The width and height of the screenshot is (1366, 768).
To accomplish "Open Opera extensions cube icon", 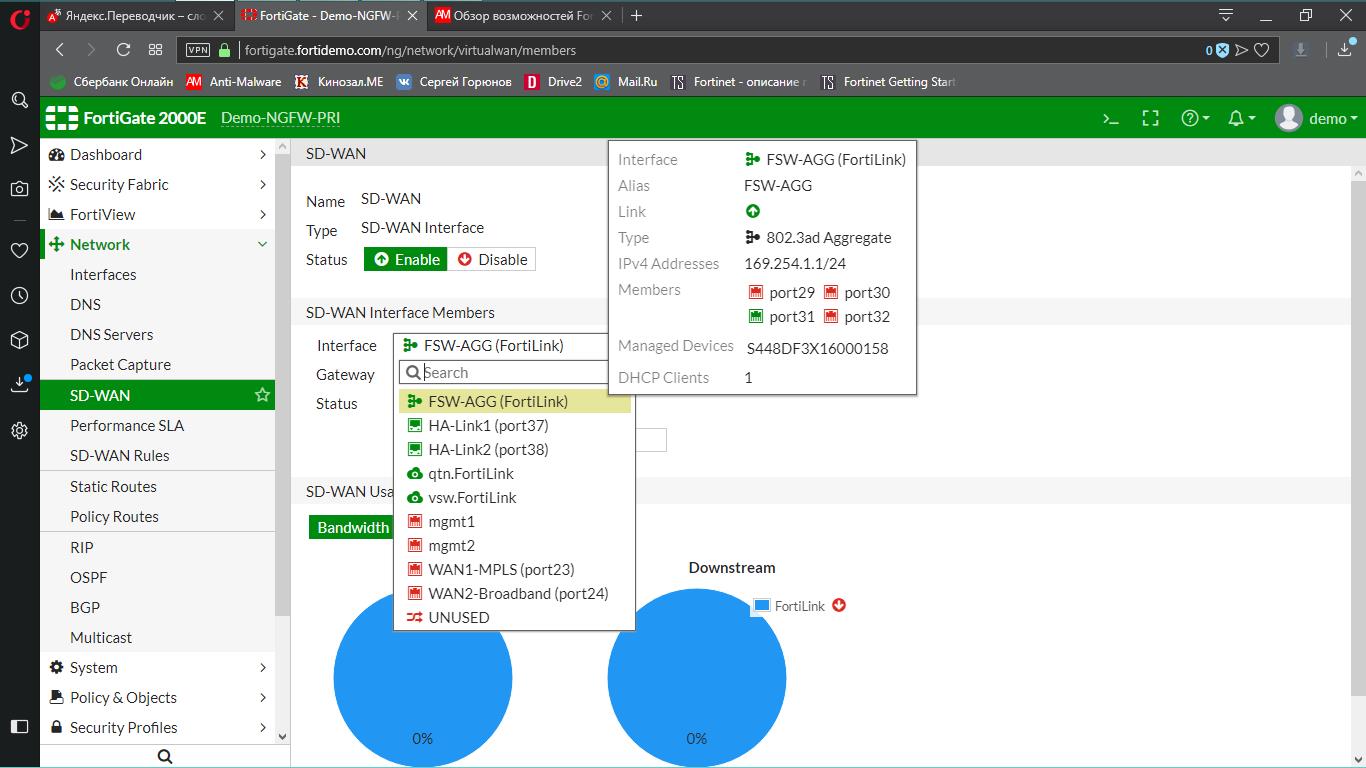I will [x=19, y=340].
